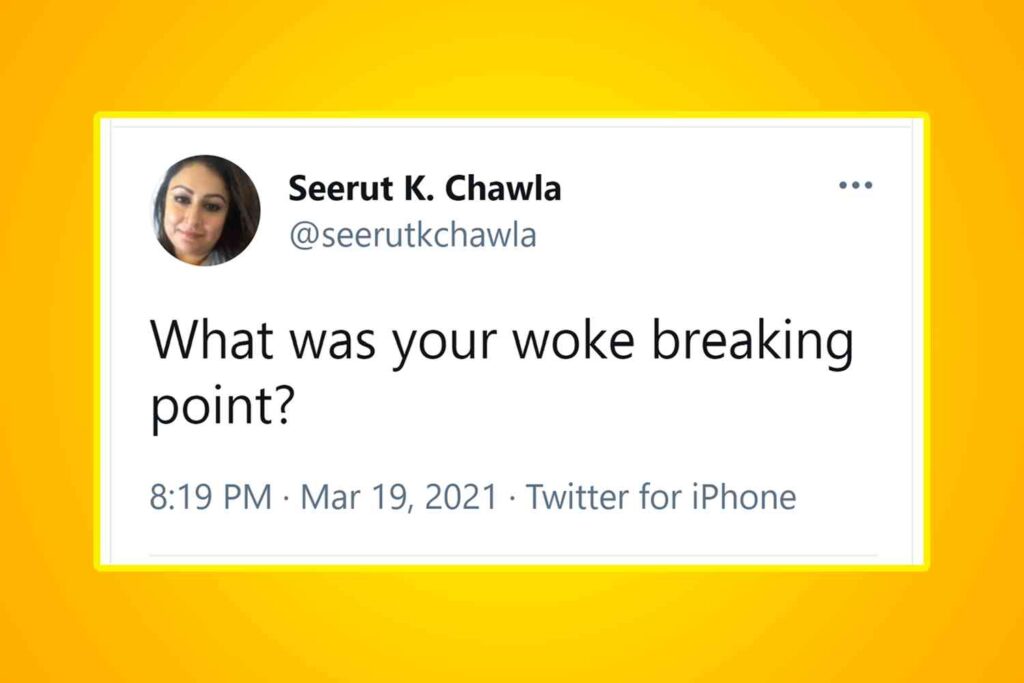Open the three-dot more options menu

(x=855, y=186)
